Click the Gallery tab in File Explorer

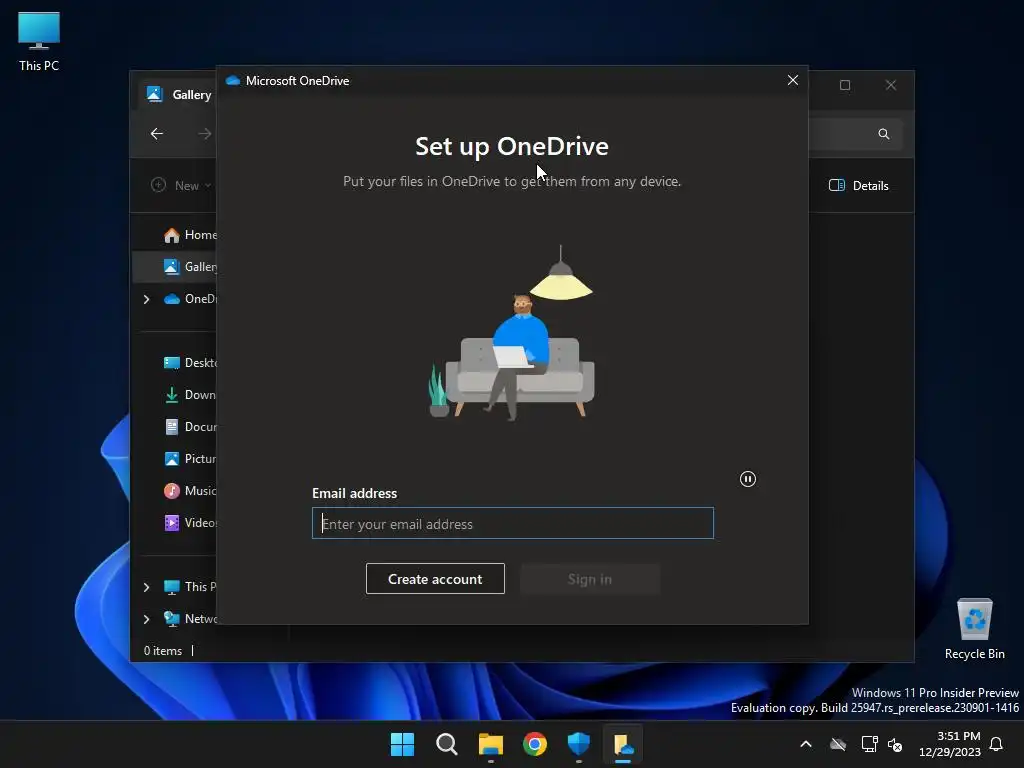(179, 95)
